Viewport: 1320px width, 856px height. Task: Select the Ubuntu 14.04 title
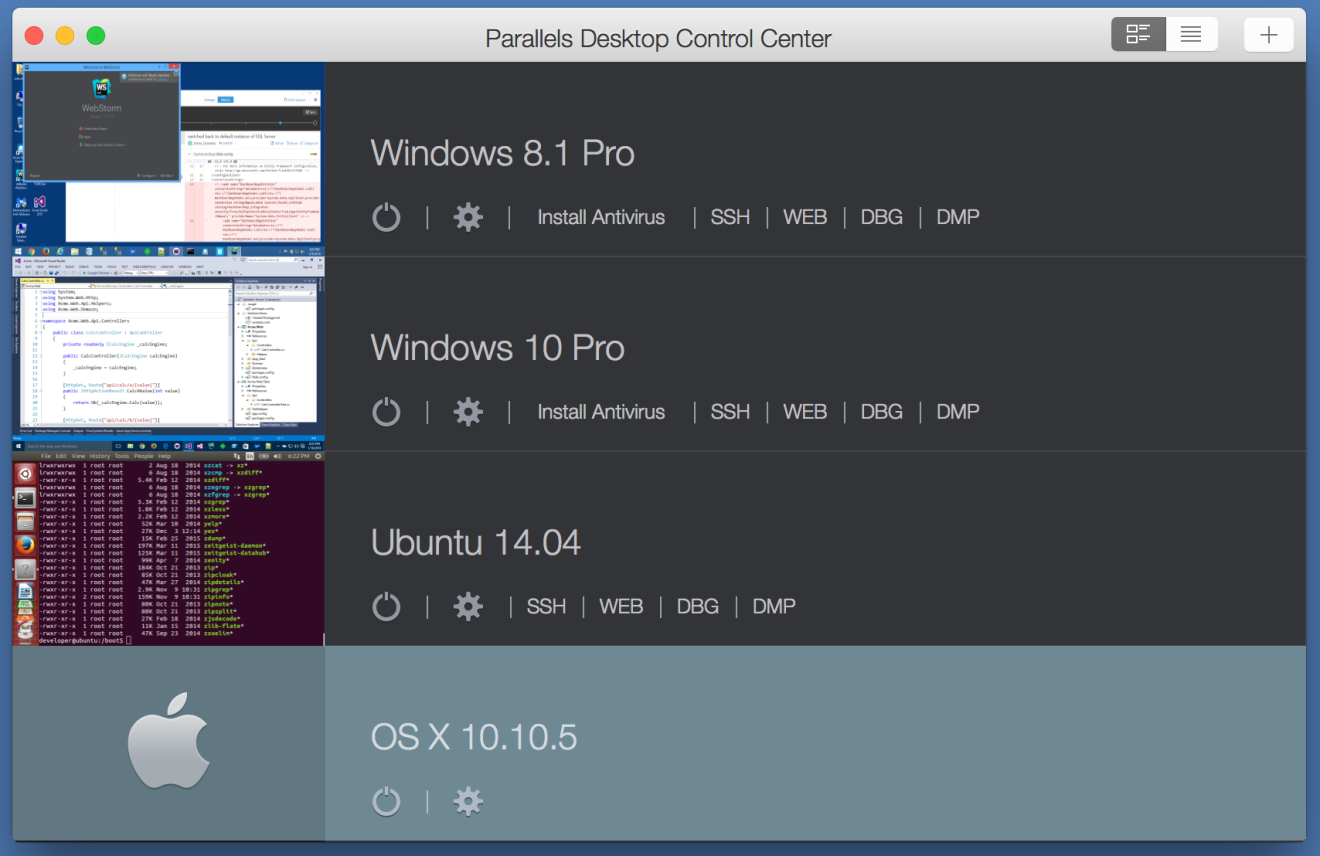pos(476,542)
